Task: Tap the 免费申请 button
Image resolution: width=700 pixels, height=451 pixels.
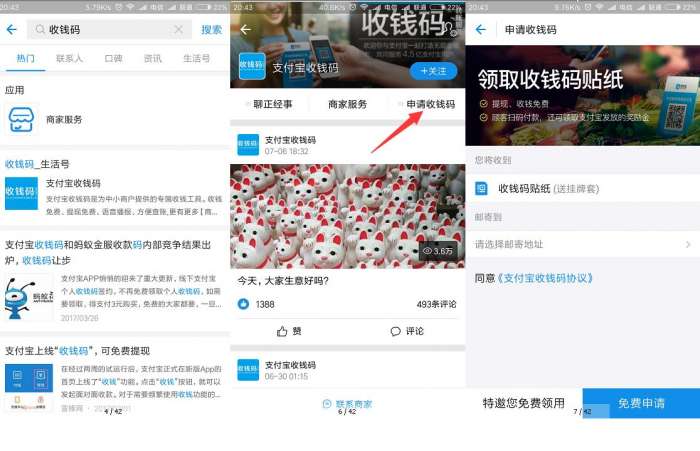Action: point(641,403)
